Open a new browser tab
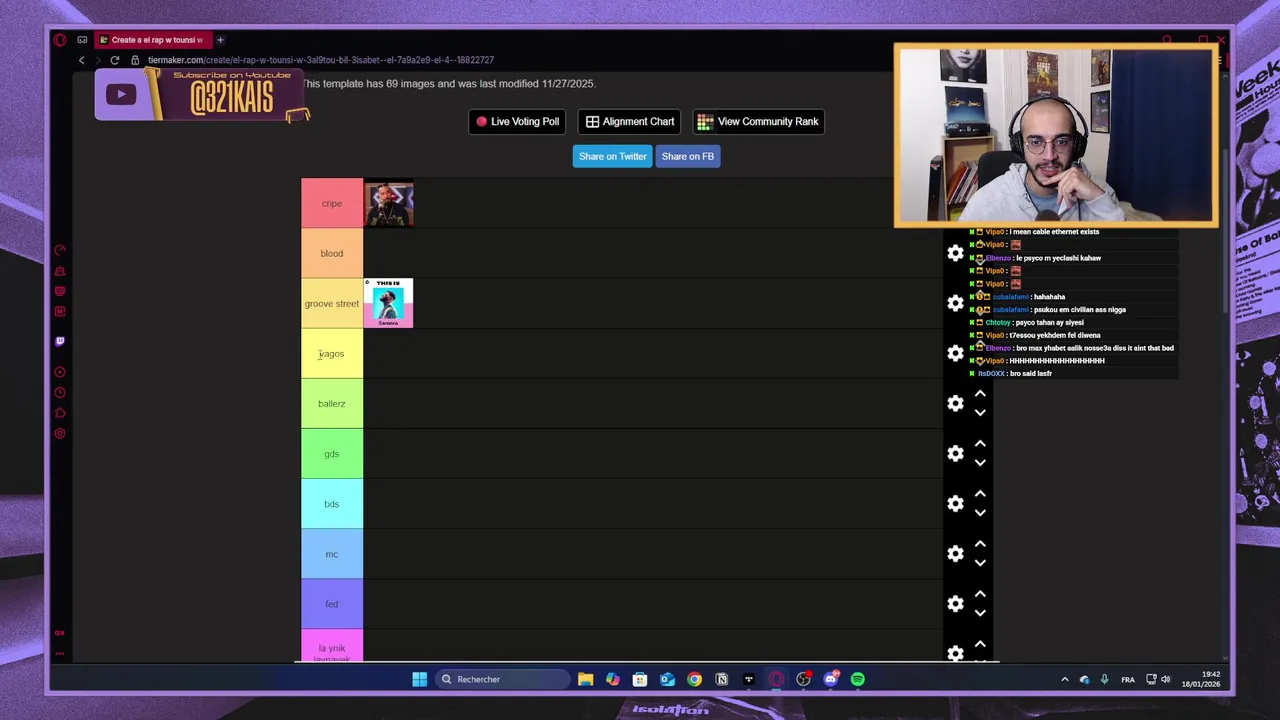Viewport: 1280px width, 720px height. pyautogui.click(x=220, y=40)
